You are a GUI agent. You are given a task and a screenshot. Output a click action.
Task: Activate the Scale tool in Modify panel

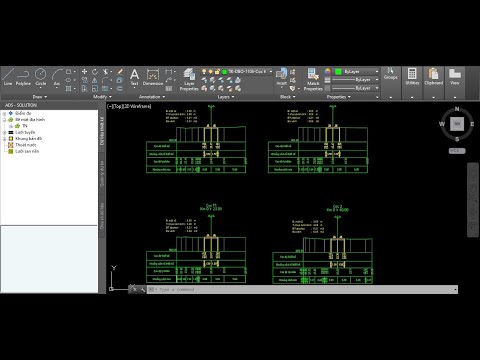(95, 88)
